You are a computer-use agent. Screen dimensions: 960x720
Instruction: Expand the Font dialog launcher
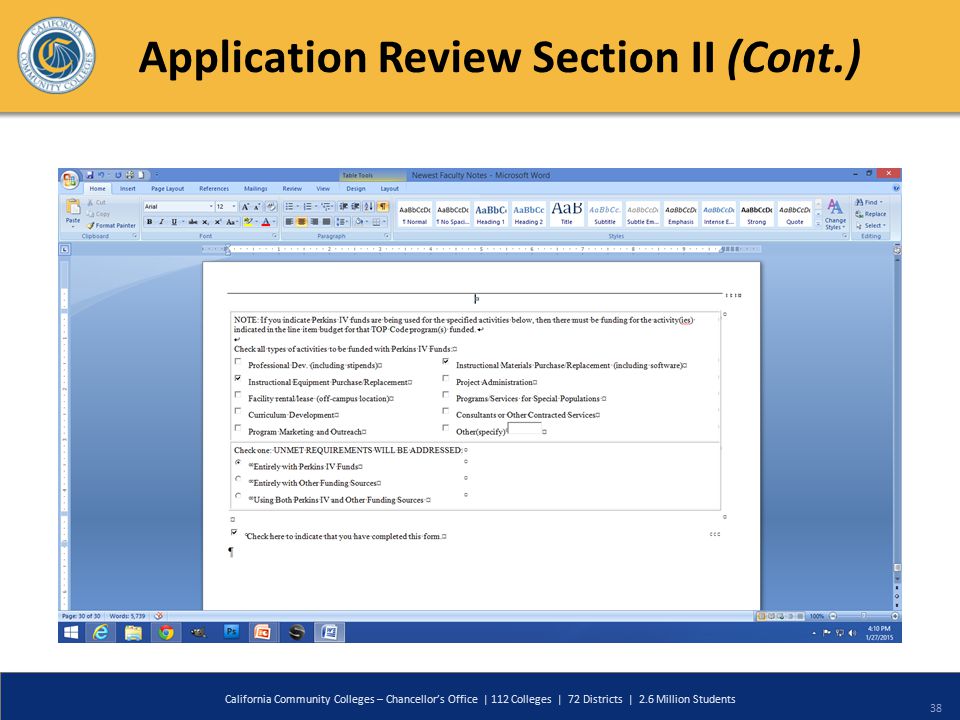pos(274,236)
